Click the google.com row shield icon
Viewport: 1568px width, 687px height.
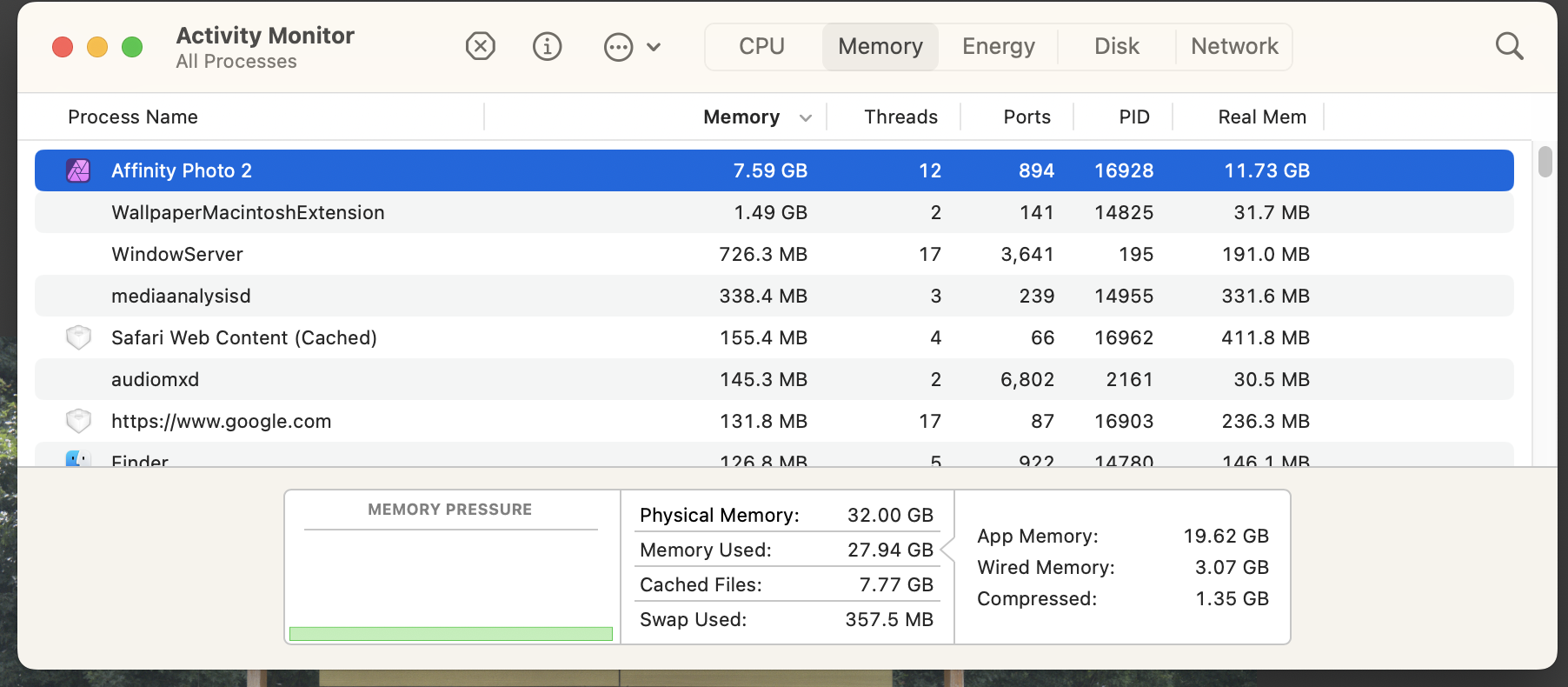(78, 421)
